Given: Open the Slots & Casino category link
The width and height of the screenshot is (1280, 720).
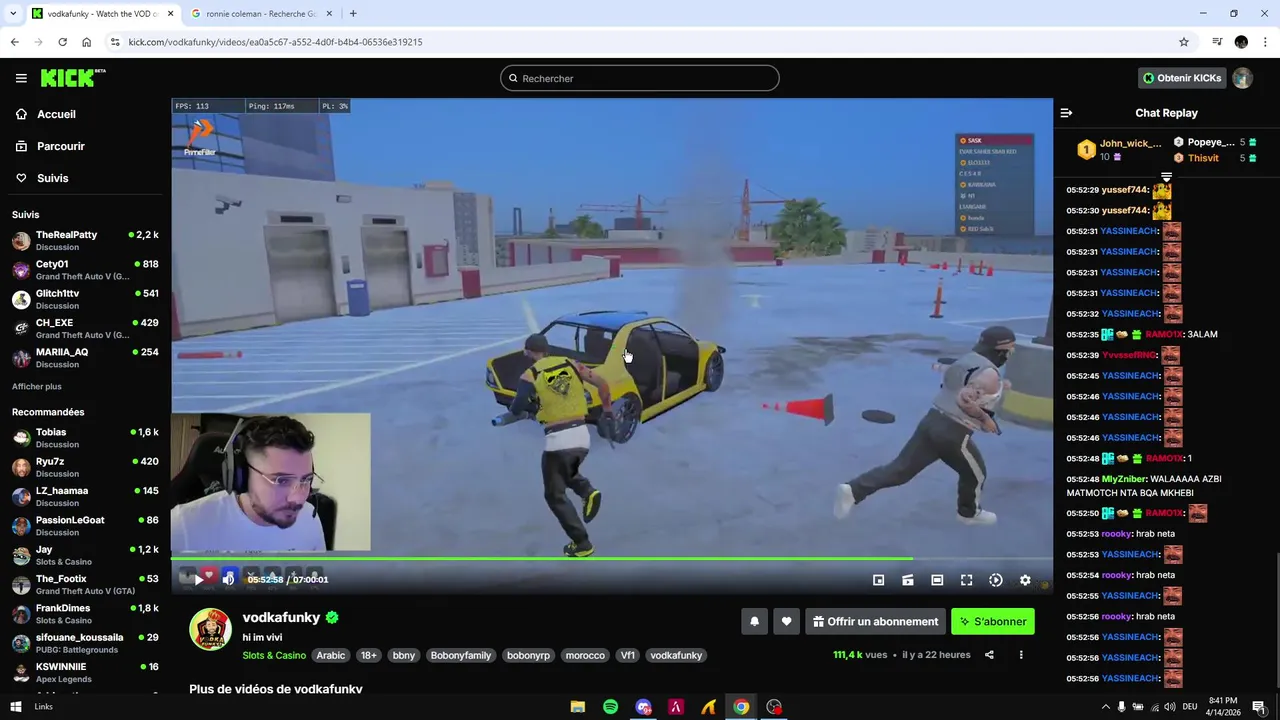Looking at the screenshot, I should (274, 656).
